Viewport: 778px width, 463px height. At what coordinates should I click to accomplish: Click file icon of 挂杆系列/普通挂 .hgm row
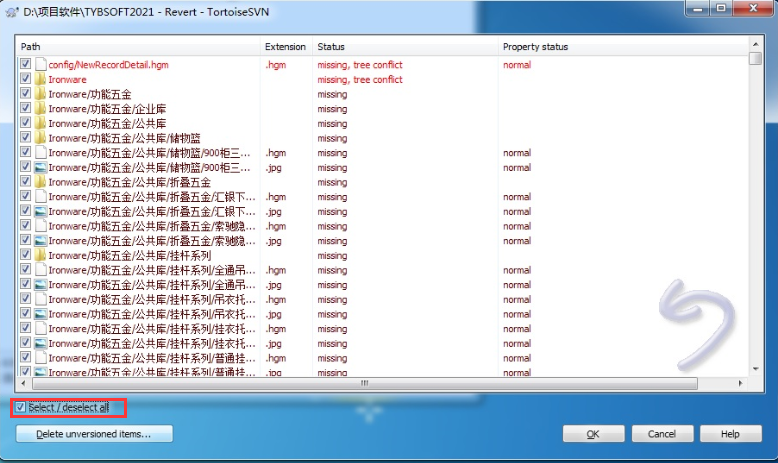pos(40,358)
